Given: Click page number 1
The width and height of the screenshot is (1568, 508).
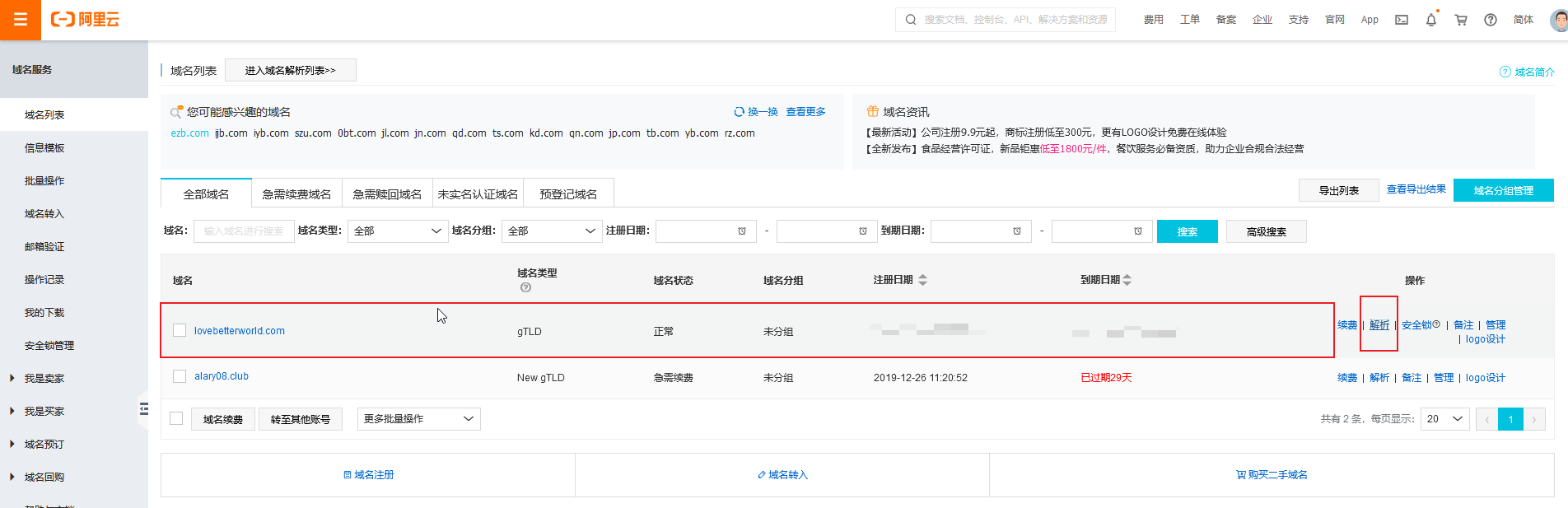Looking at the screenshot, I should [1510, 419].
